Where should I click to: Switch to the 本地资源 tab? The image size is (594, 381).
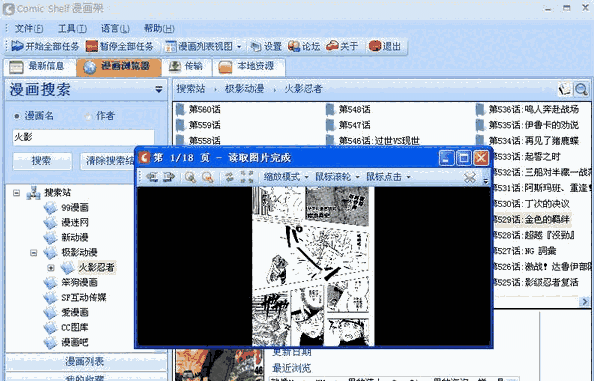click(x=249, y=67)
